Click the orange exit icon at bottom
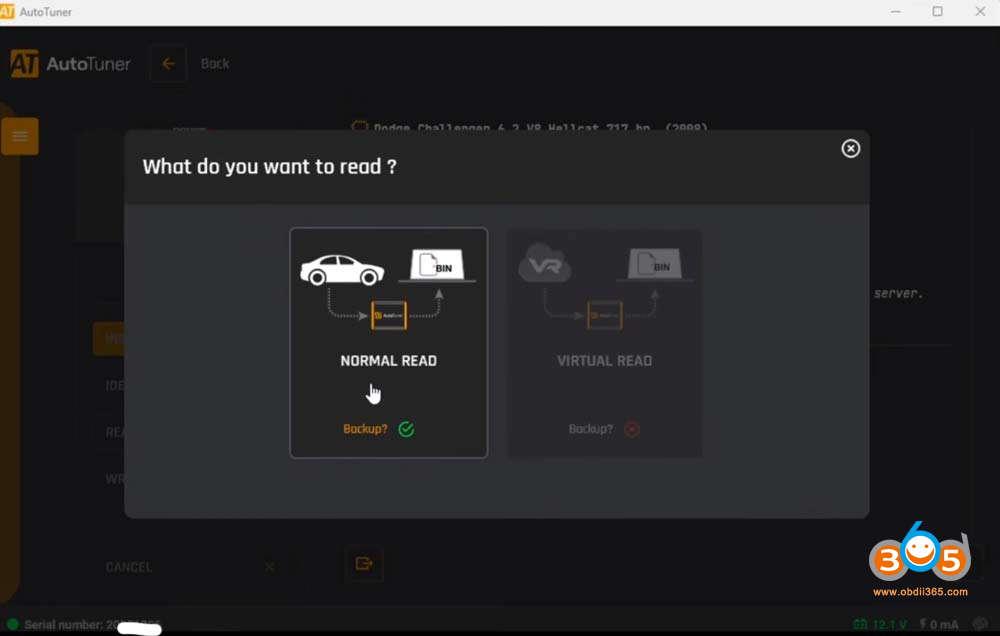Image resolution: width=1000 pixels, height=636 pixels. point(364,563)
